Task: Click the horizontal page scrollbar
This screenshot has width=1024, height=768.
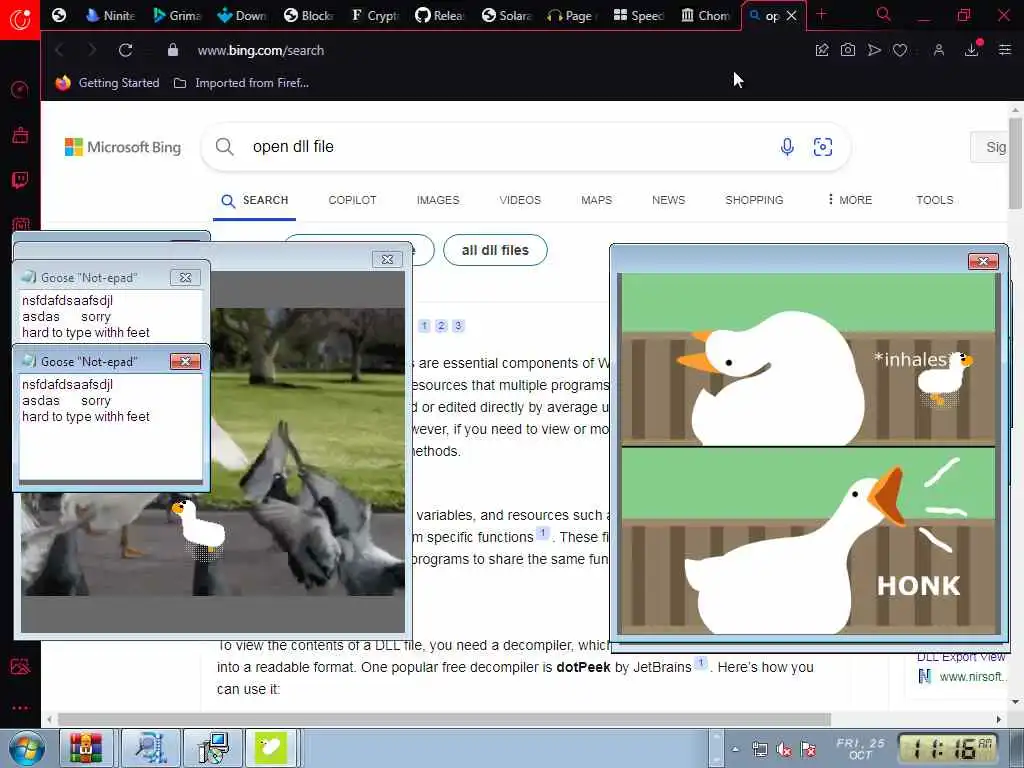Action: (444, 720)
